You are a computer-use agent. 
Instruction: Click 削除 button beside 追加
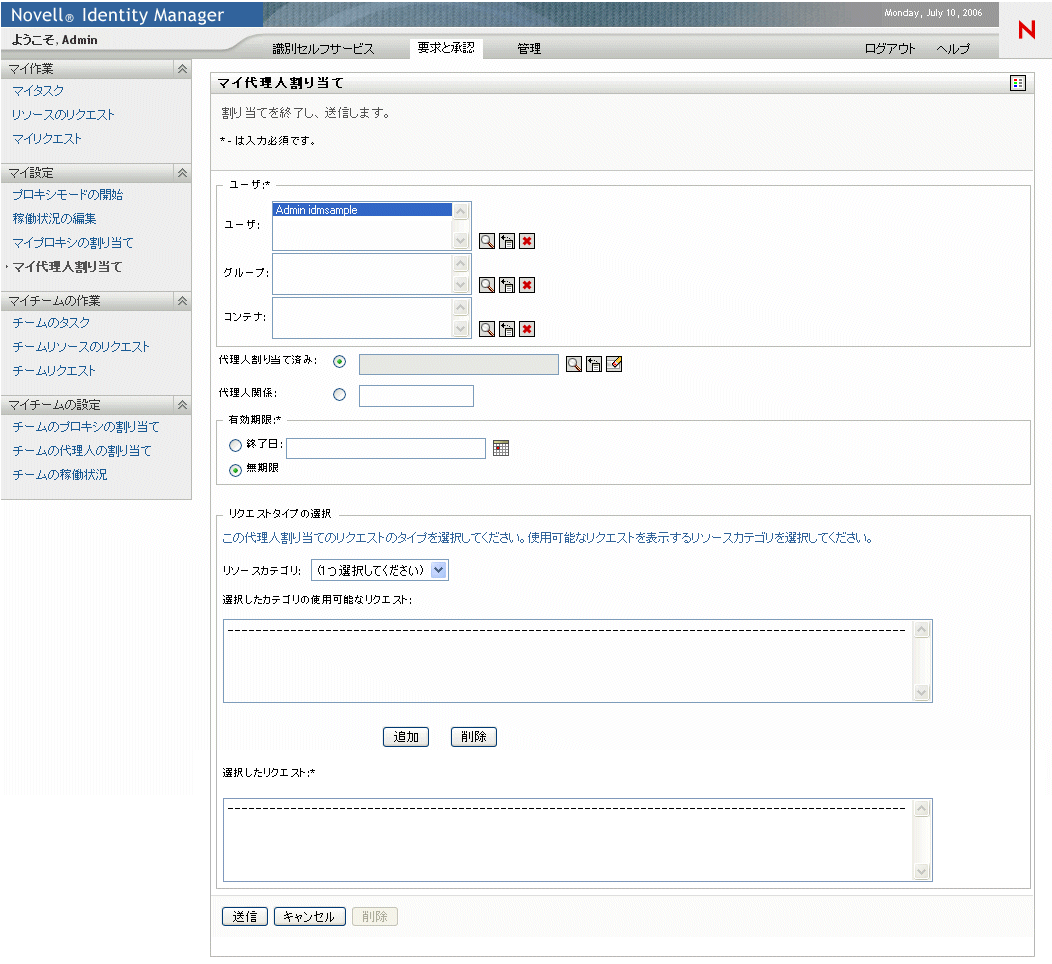[474, 737]
